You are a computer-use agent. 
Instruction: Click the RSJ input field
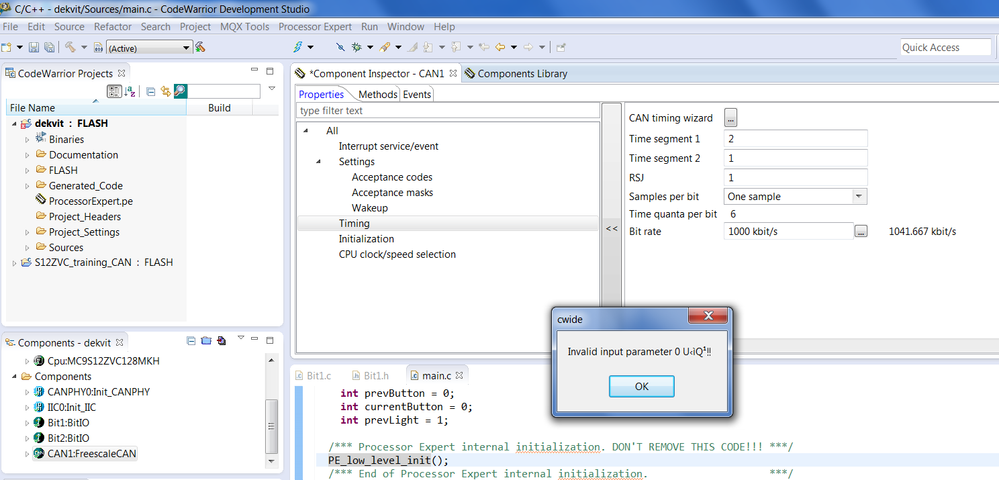pyautogui.click(x=796, y=178)
